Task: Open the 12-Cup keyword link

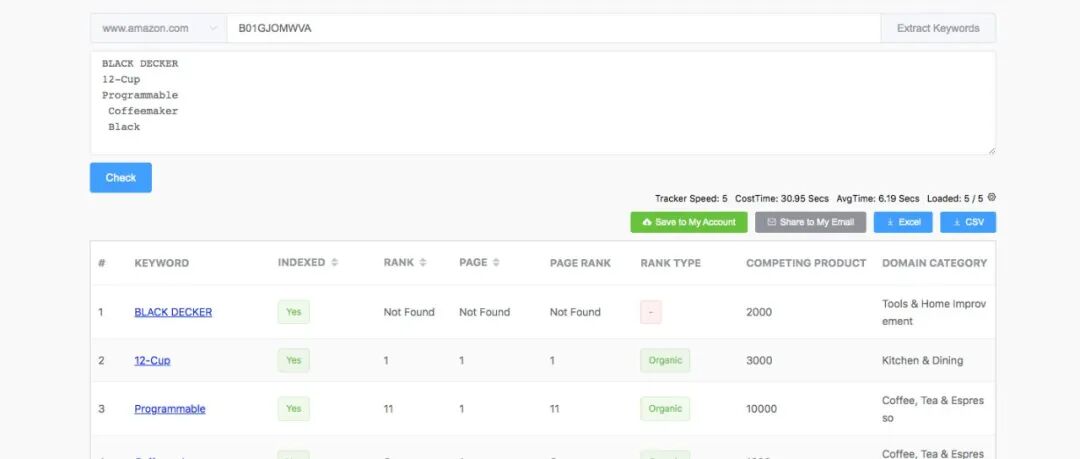Action: click(x=152, y=360)
